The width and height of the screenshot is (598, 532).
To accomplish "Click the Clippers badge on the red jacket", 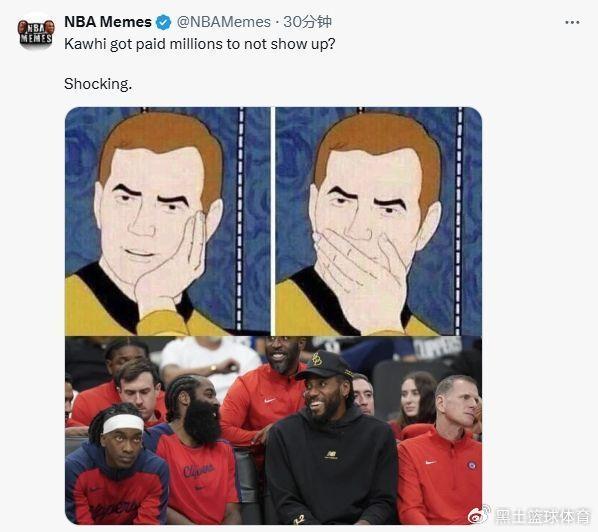I will click(x=472, y=465).
